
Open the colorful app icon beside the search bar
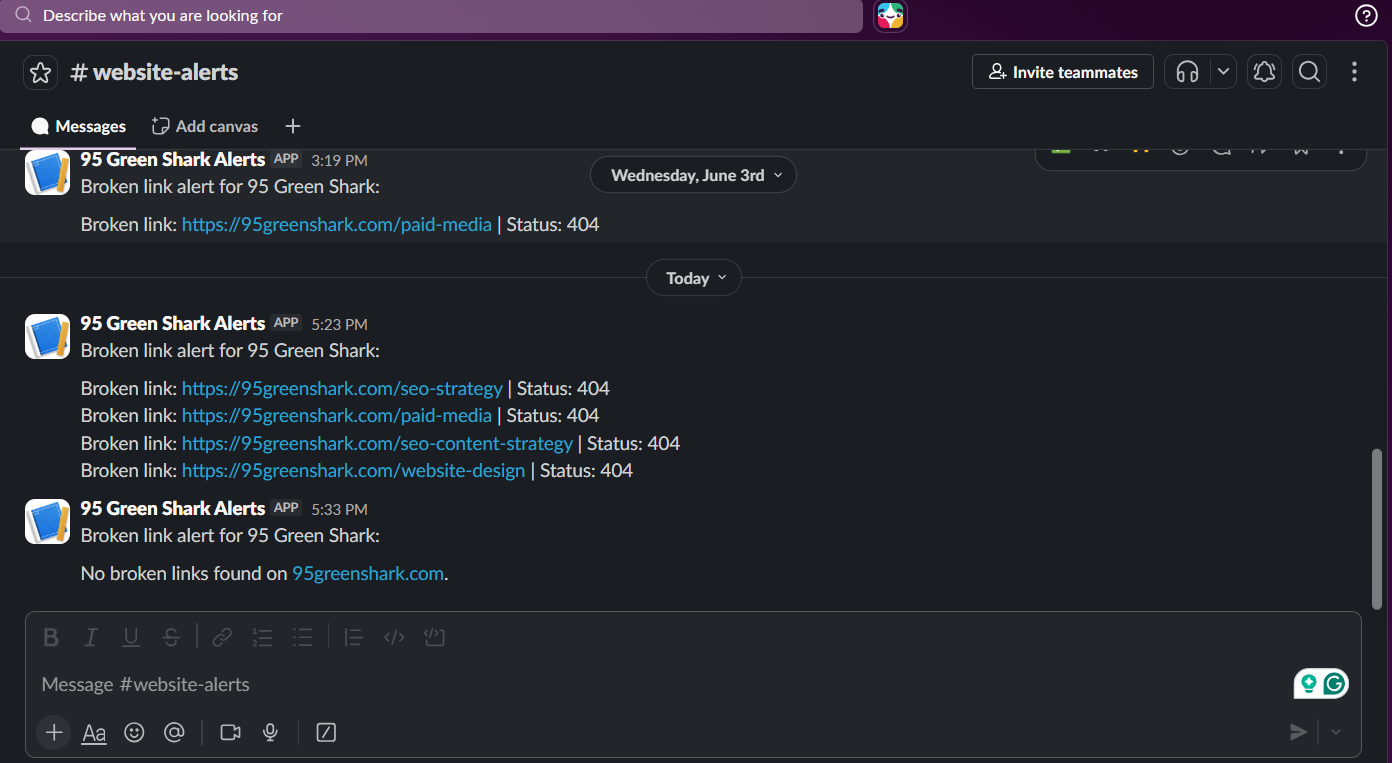point(890,16)
